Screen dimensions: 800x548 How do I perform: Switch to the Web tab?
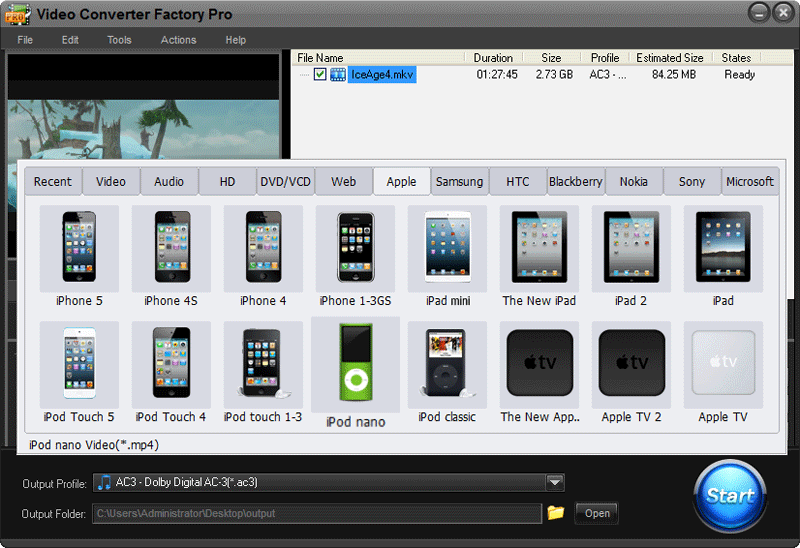[343, 182]
